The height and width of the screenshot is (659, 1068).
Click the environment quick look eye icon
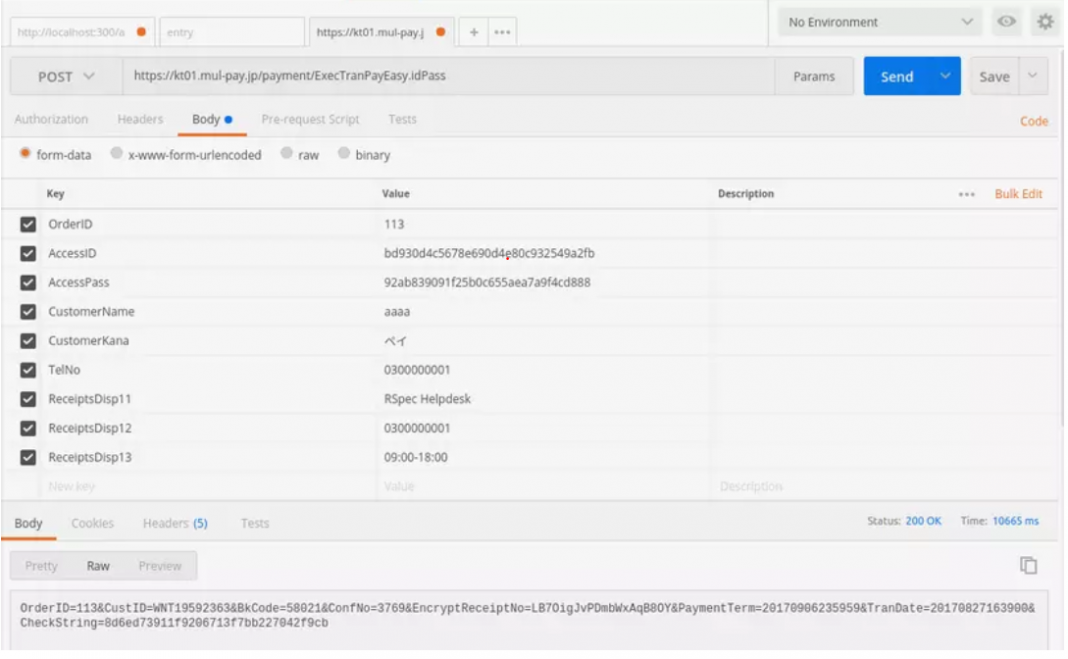(x=1007, y=22)
